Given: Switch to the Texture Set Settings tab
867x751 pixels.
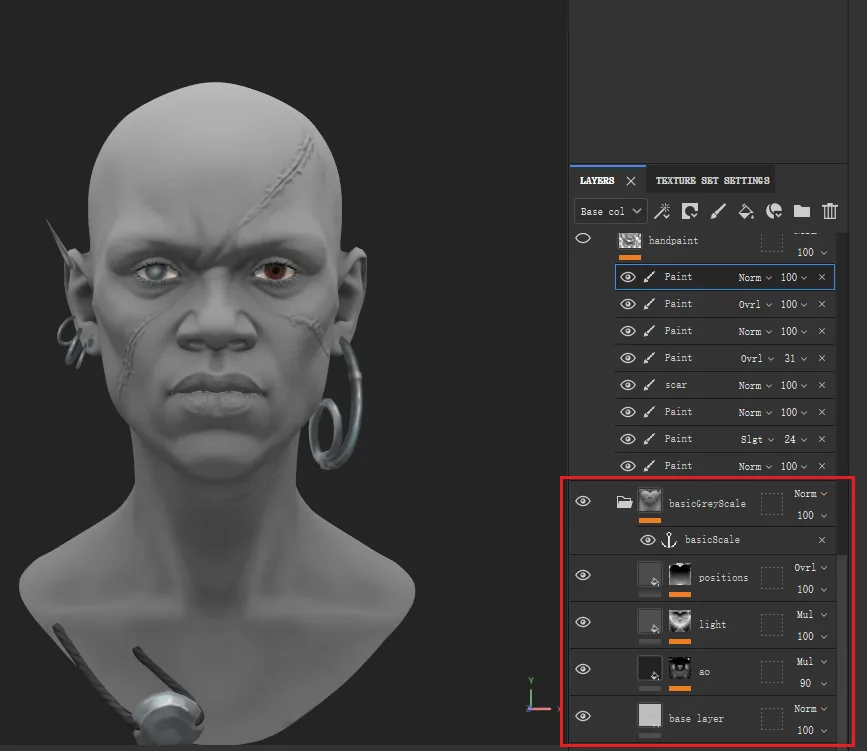Looking at the screenshot, I should (712, 181).
